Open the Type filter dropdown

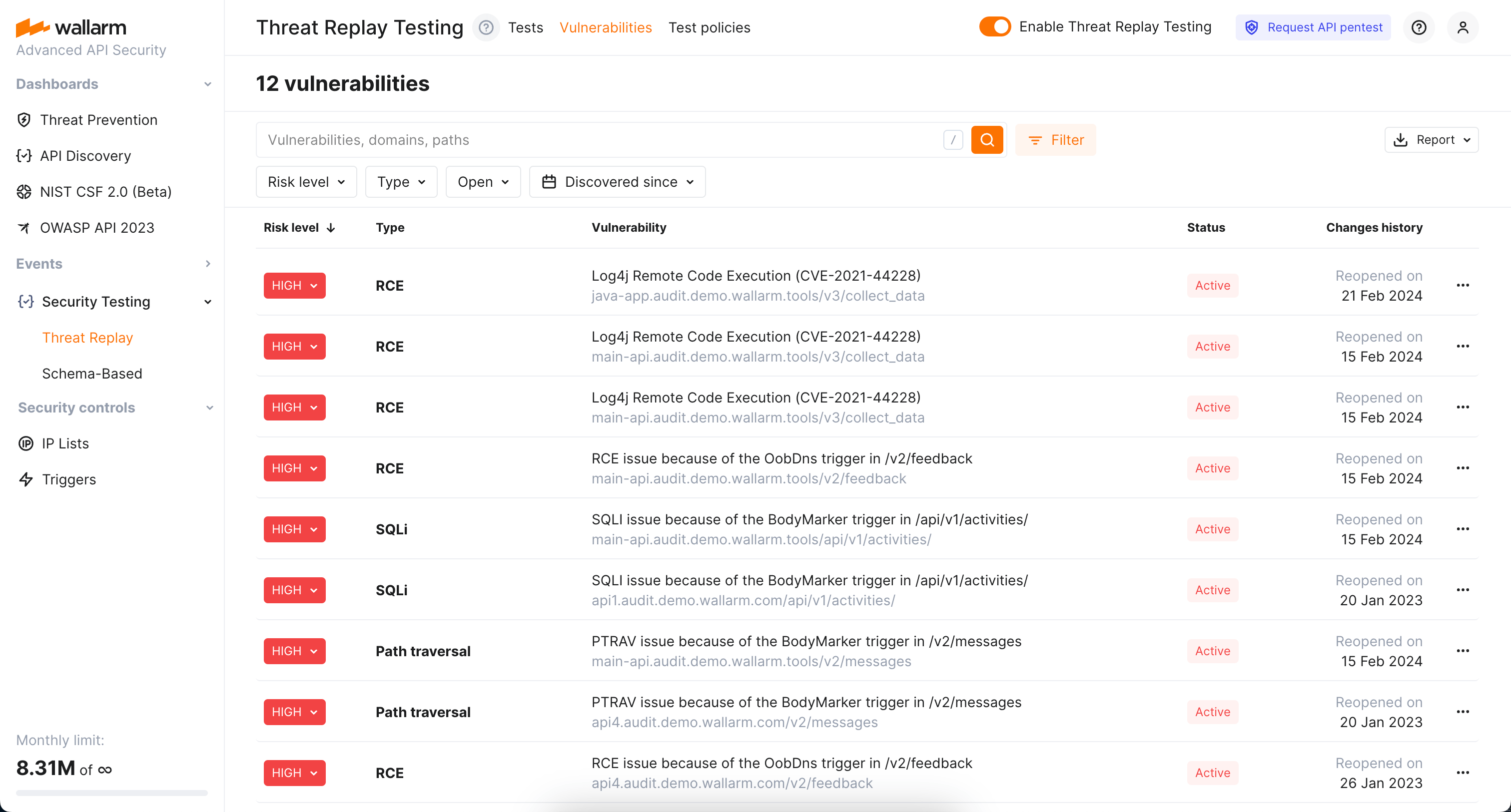tap(401, 182)
